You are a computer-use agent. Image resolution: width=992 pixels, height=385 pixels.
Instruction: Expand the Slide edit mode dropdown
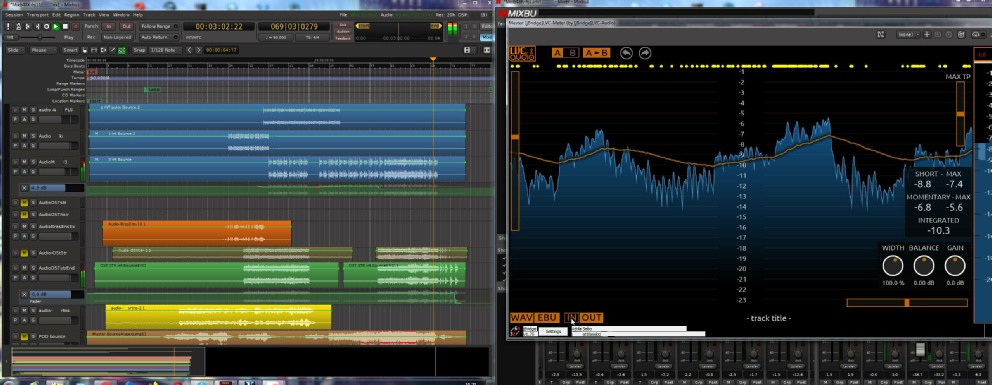(15, 50)
